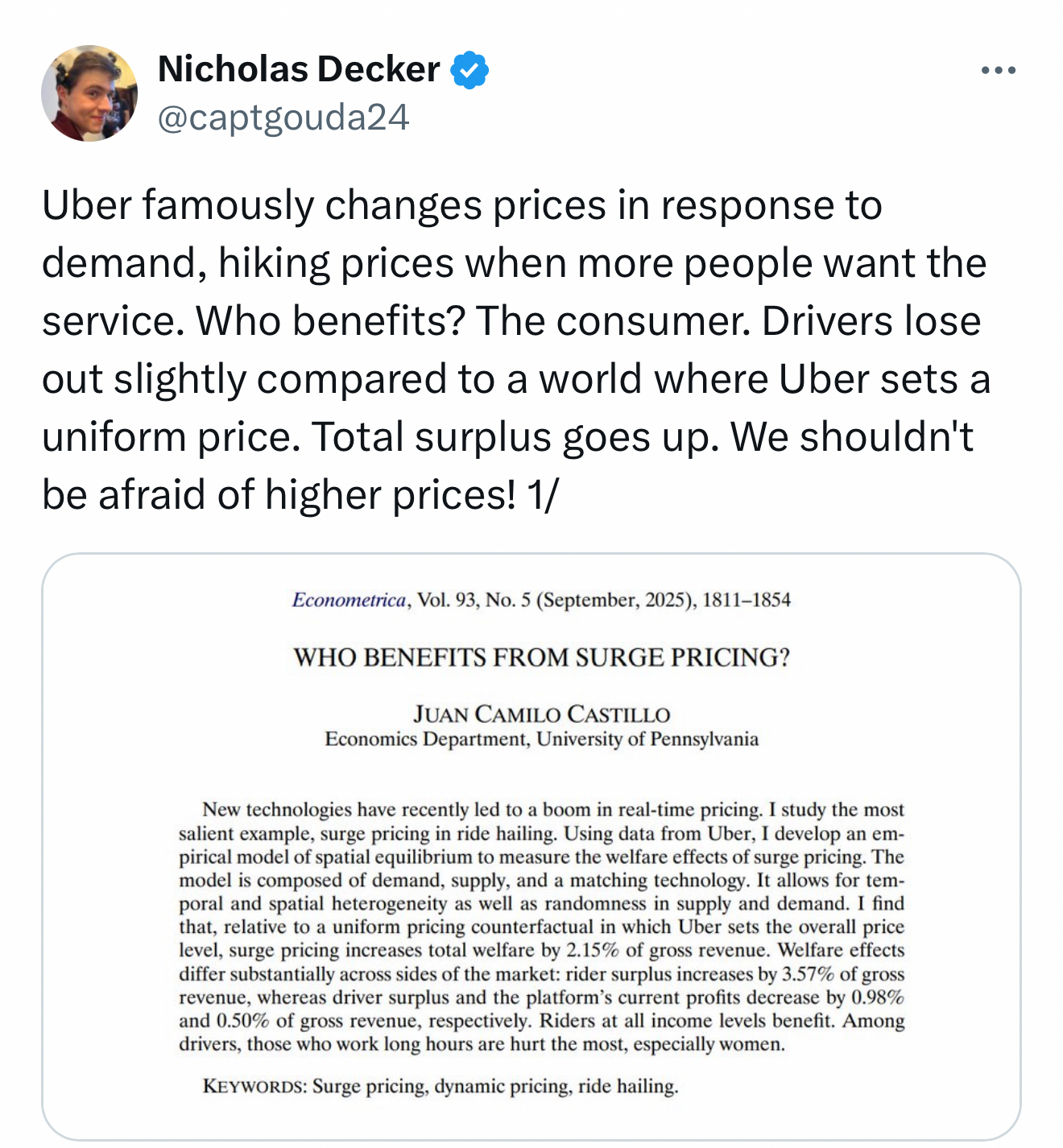1063x1148 pixels.
Task: Click the last abstract line mentioning women
Action: [x=482, y=1044]
